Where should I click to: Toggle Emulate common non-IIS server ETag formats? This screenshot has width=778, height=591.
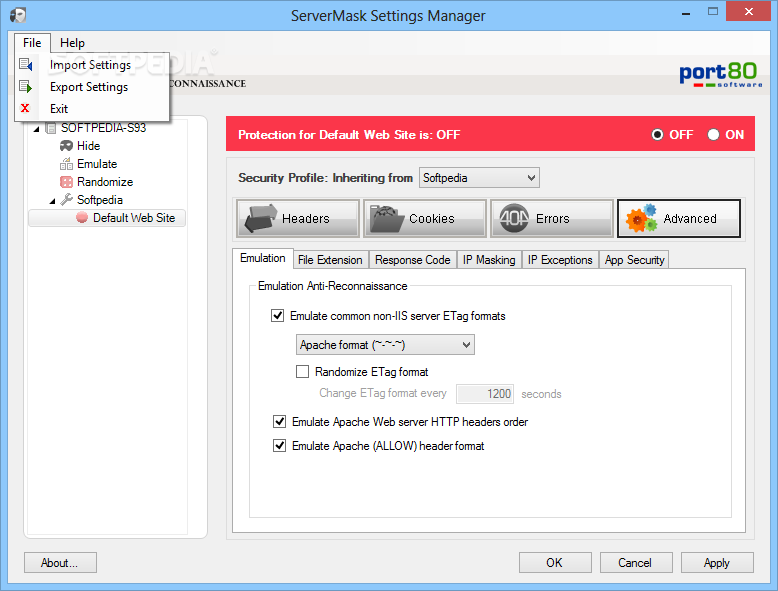tap(277, 316)
